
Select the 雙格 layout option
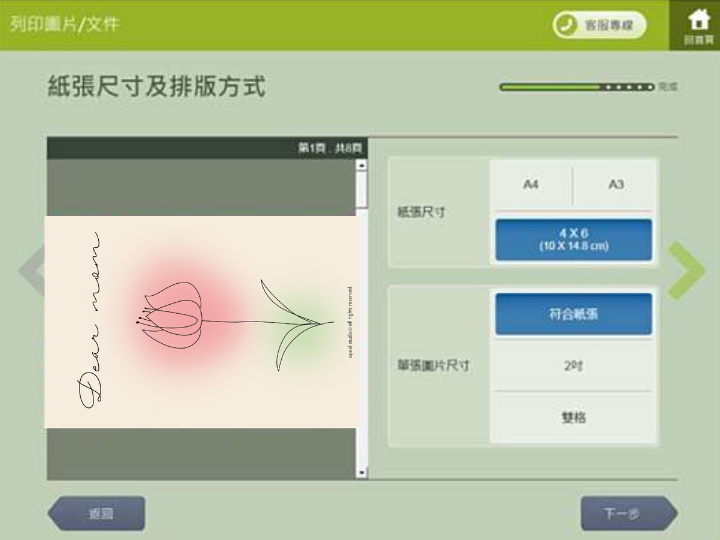[x=573, y=417]
